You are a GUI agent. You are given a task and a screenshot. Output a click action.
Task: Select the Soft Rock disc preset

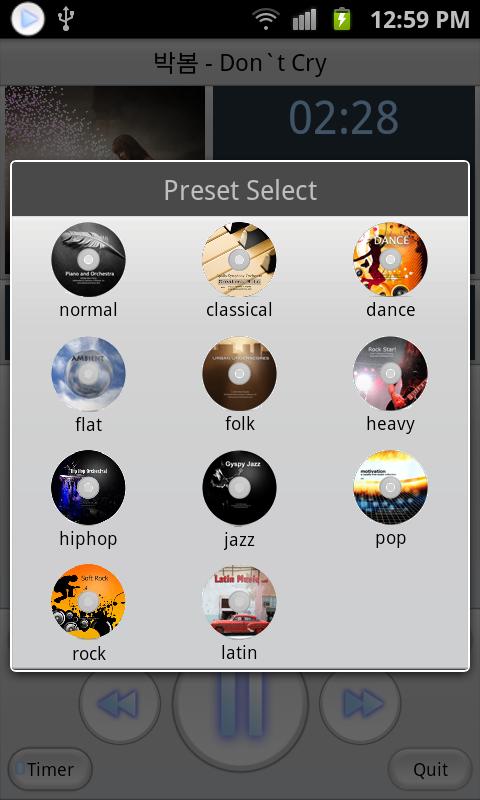coord(88,602)
